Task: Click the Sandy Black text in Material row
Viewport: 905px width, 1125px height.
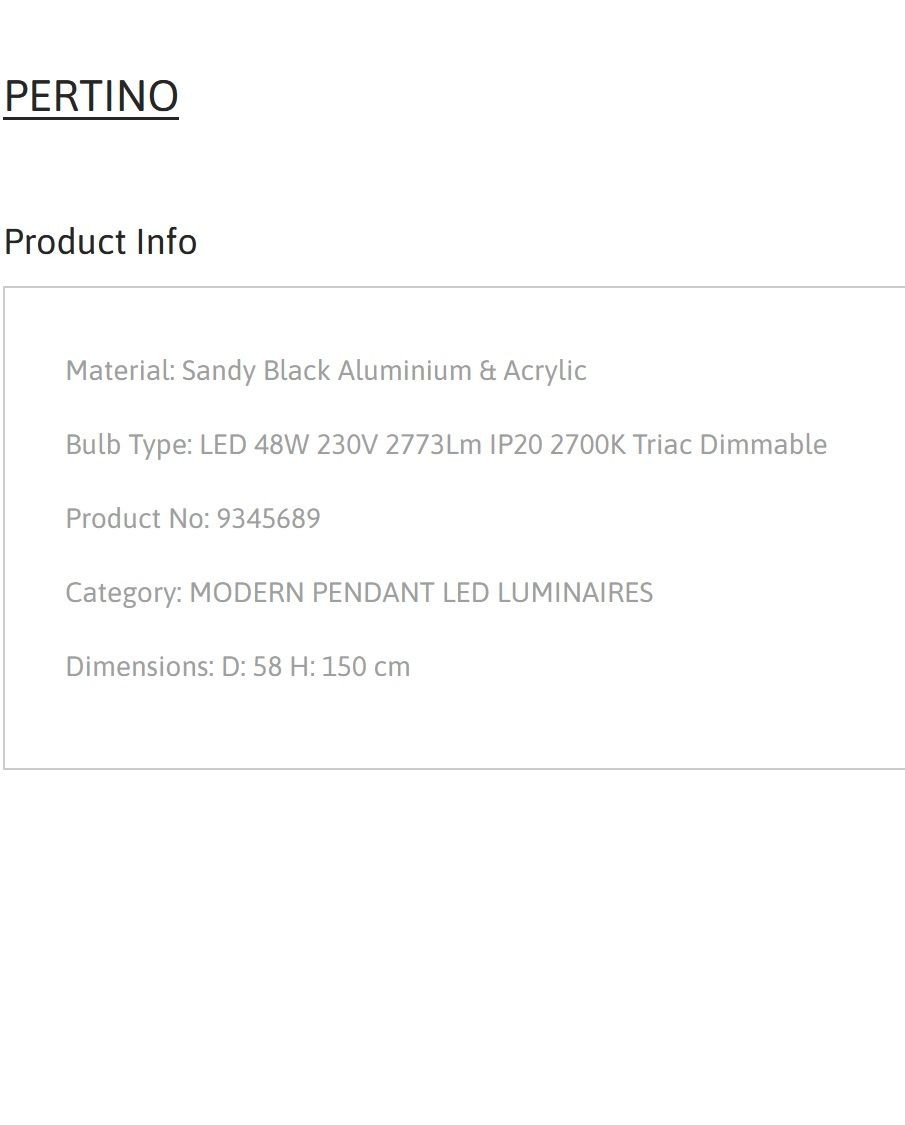Action: tap(255, 371)
